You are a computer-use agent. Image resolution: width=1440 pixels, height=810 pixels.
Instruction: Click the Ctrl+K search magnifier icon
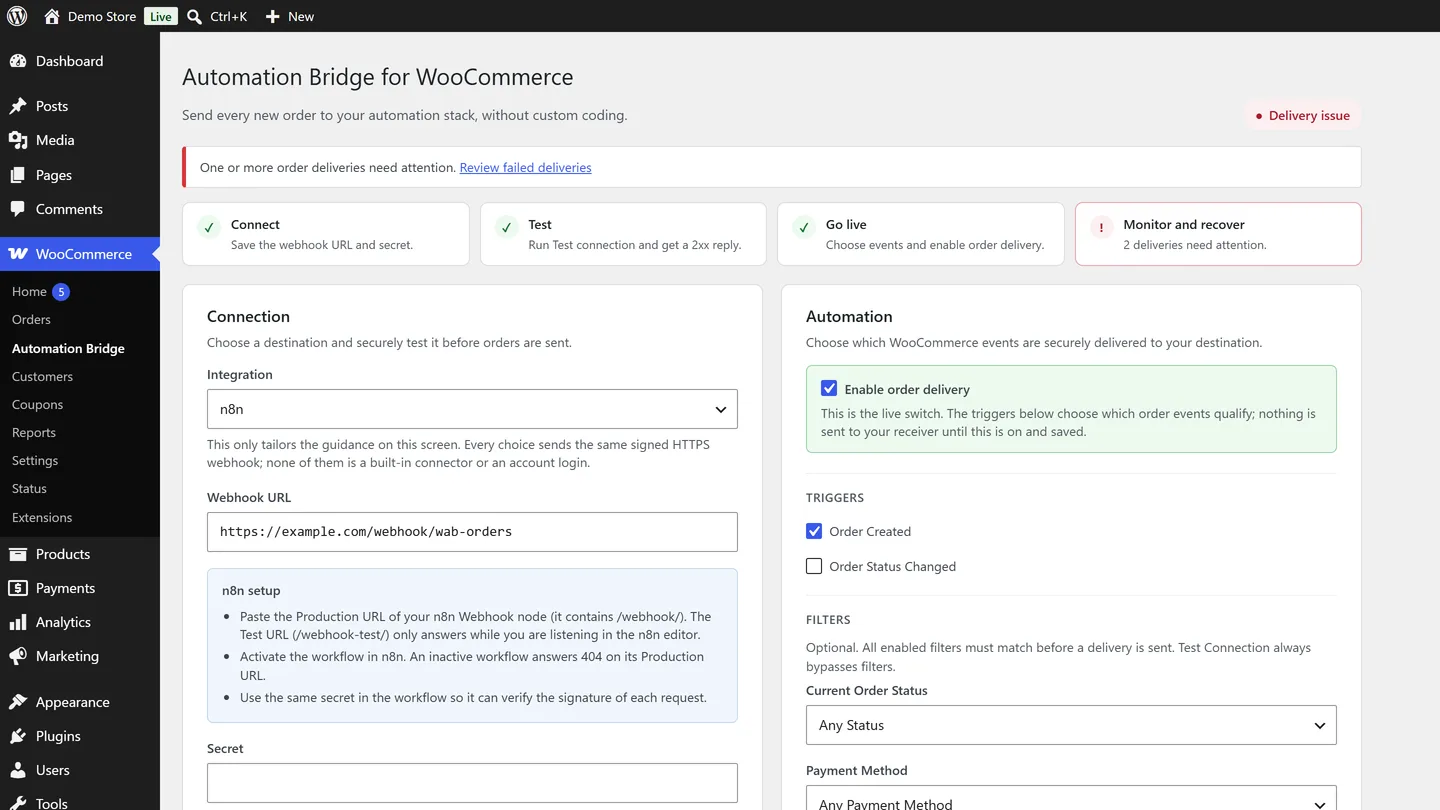[195, 16]
